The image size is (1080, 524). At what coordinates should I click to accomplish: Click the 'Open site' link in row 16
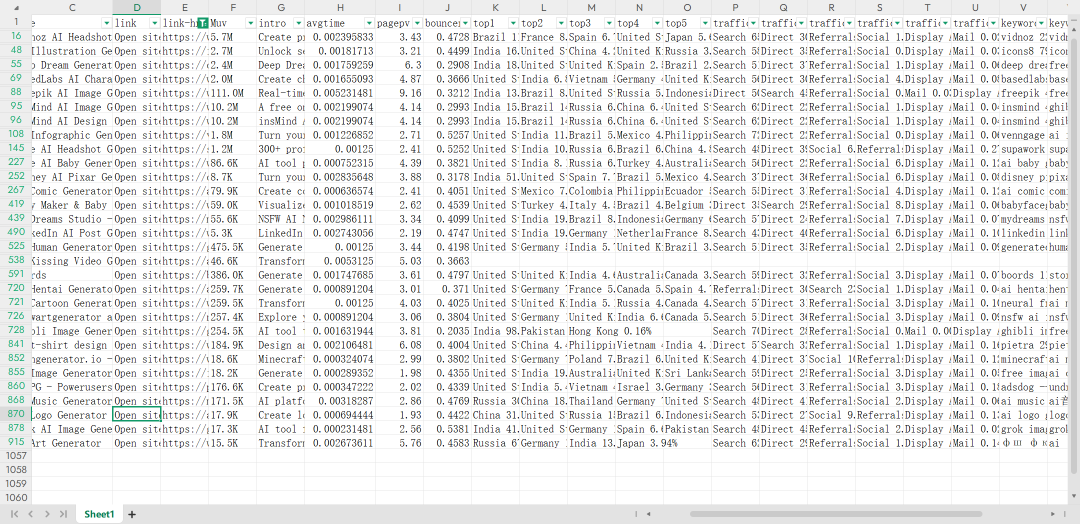[137, 37]
